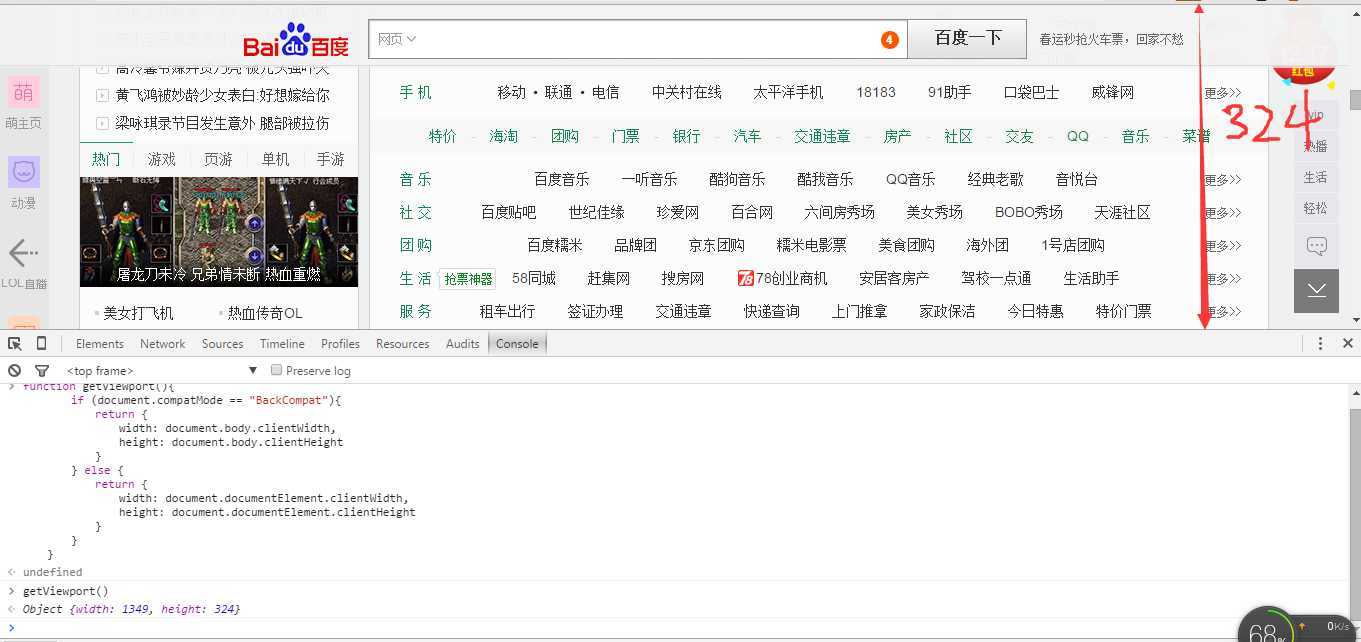The width and height of the screenshot is (1361, 642).
Task: Click the video icon beside 梁咏琪录节目发生意外
Action: coord(102,123)
